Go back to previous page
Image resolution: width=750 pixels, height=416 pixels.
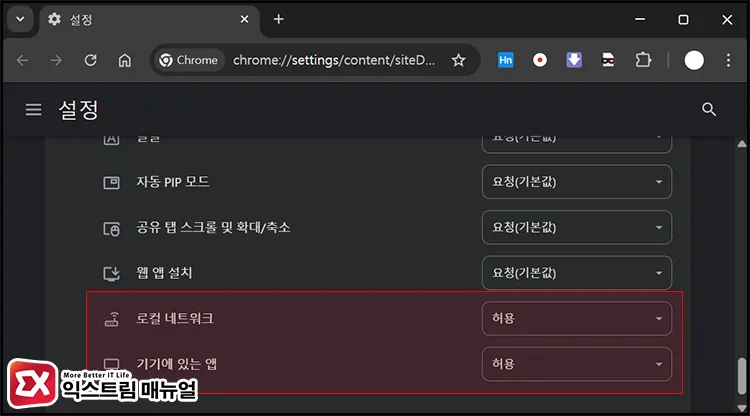pos(22,60)
